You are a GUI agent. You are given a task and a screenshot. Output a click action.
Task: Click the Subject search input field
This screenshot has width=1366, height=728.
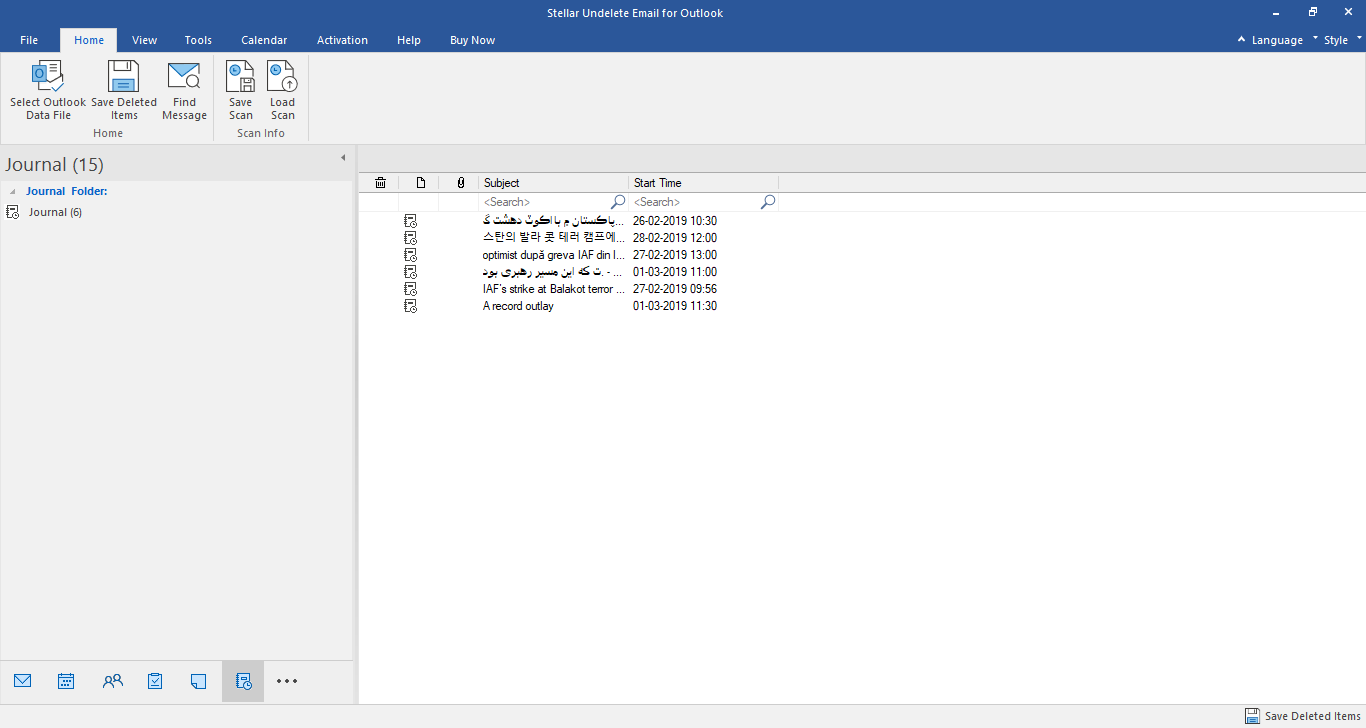545,202
